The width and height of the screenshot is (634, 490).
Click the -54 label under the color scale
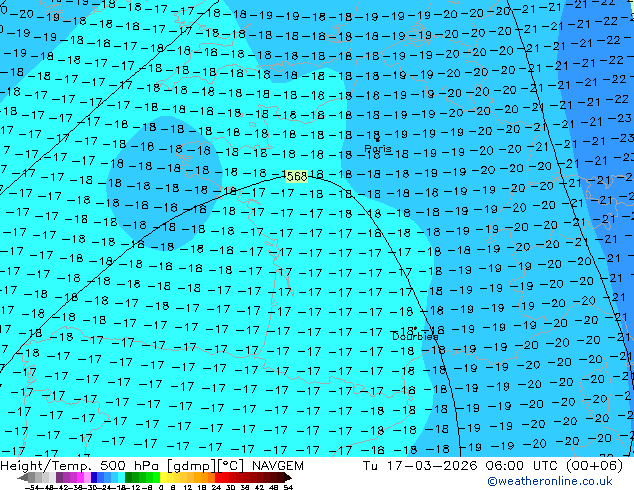tap(32, 488)
